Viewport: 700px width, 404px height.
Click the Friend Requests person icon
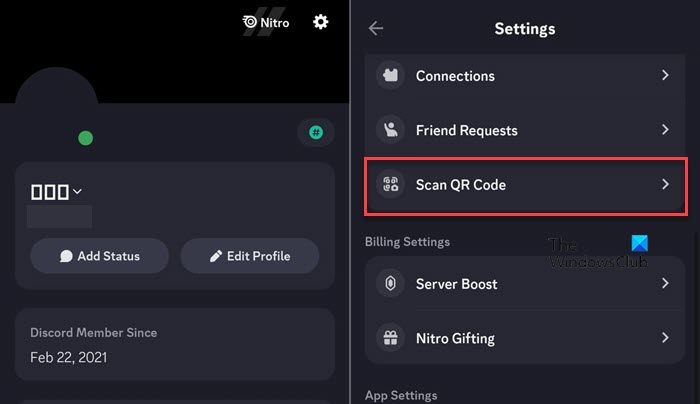[389, 130]
